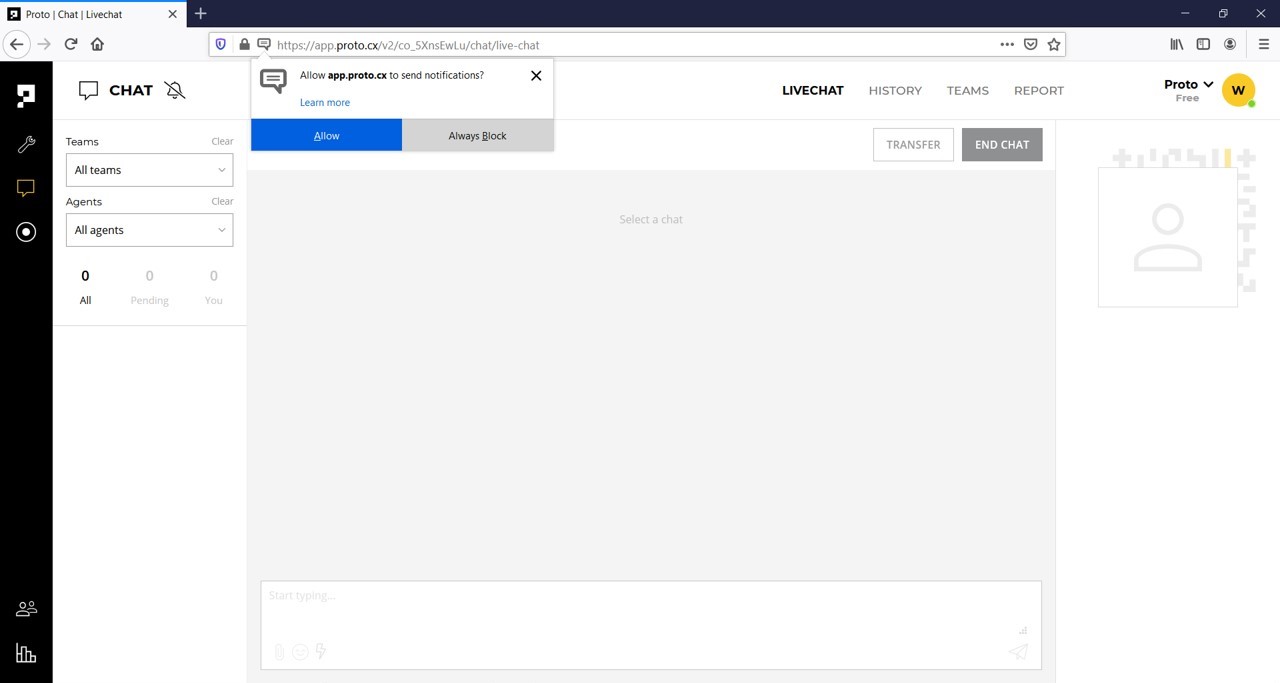Clear the Teams filter
Image resolution: width=1280 pixels, height=683 pixels.
pyautogui.click(x=222, y=141)
